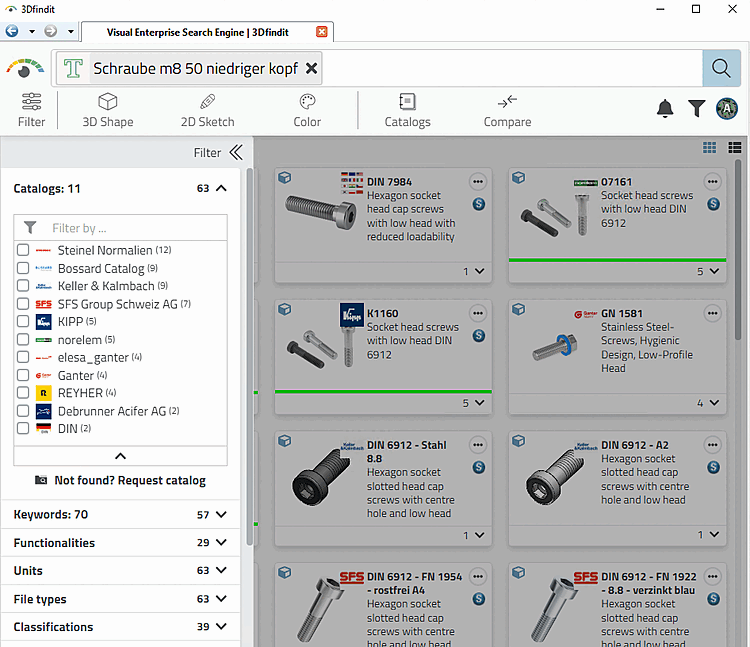Open the DIN 6912 - FN 1954 result
The width and height of the screenshot is (750, 647).
414,583
